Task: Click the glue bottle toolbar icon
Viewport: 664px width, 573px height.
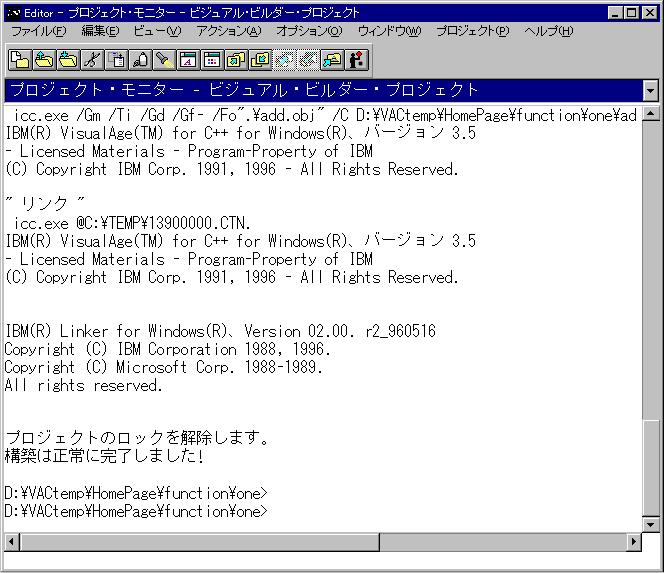Action: 141,60
